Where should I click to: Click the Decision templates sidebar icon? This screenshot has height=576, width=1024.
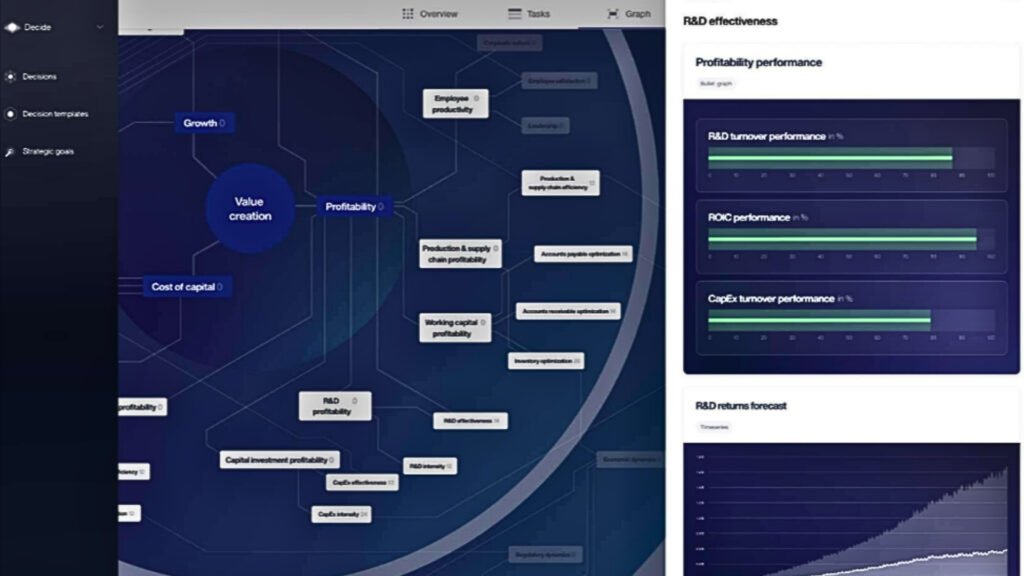tap(11, 114)
